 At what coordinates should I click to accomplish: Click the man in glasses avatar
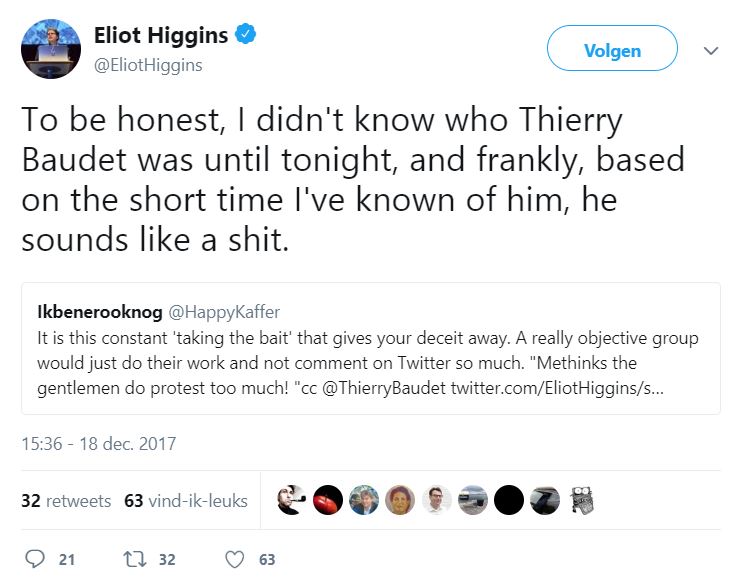click(x=436, y=500)
